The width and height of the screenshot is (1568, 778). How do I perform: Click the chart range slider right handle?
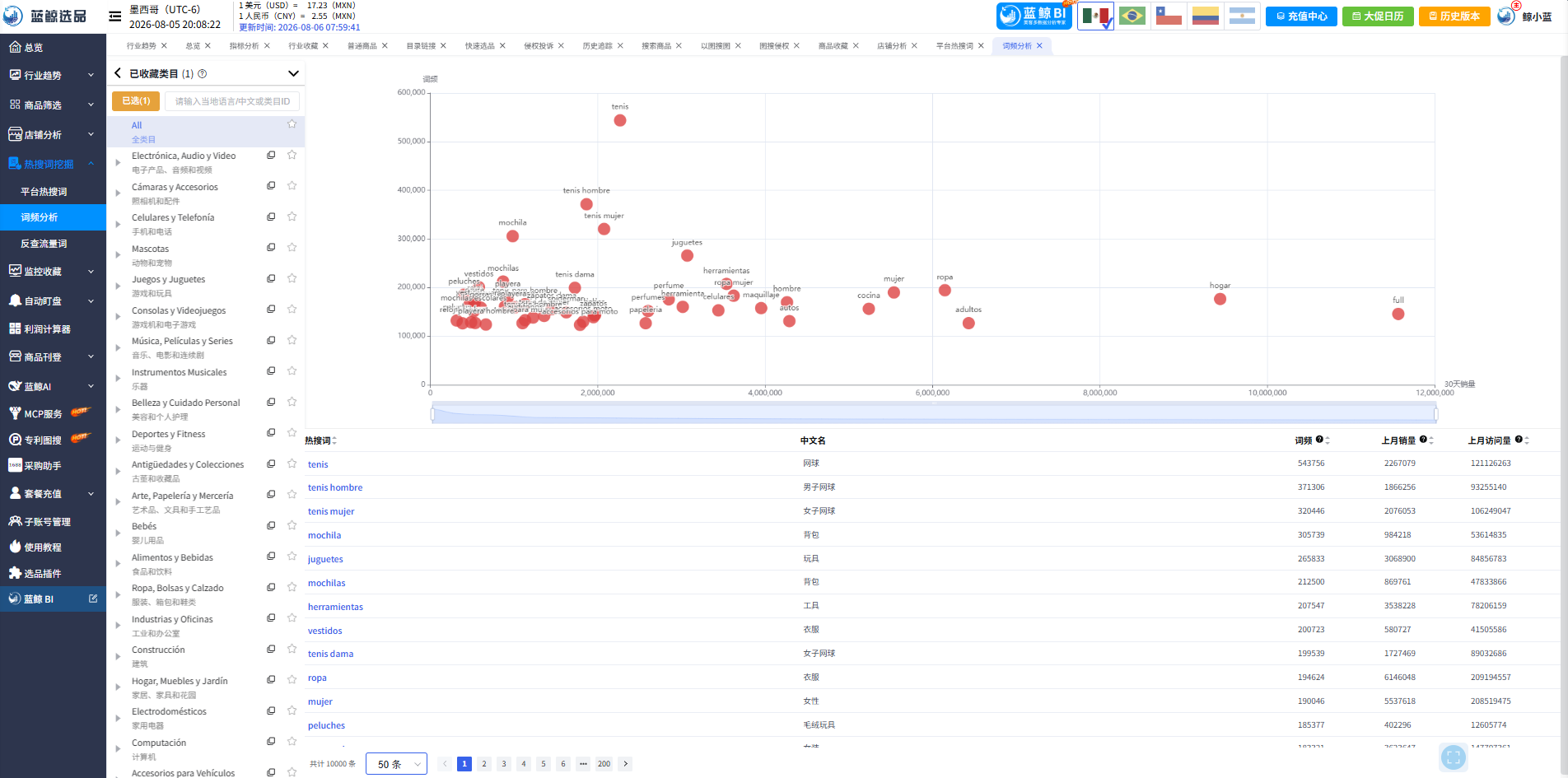(x=1435, y=413)
